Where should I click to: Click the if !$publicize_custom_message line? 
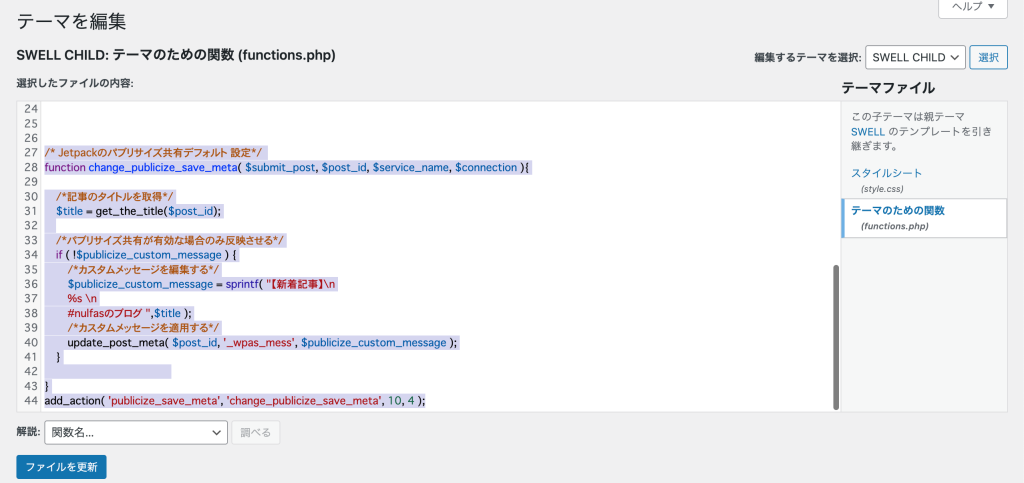coord(146,255)
